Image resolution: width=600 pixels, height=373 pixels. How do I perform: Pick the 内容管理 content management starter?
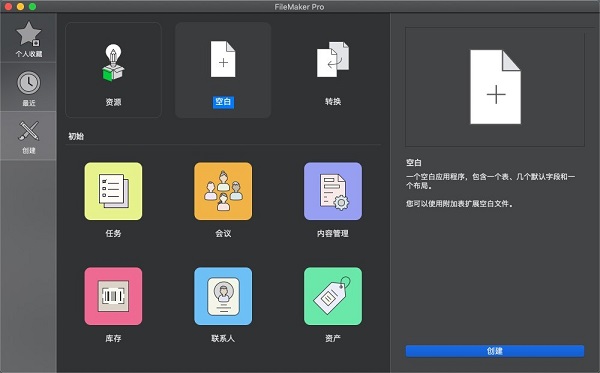click(x=333, y=191)
